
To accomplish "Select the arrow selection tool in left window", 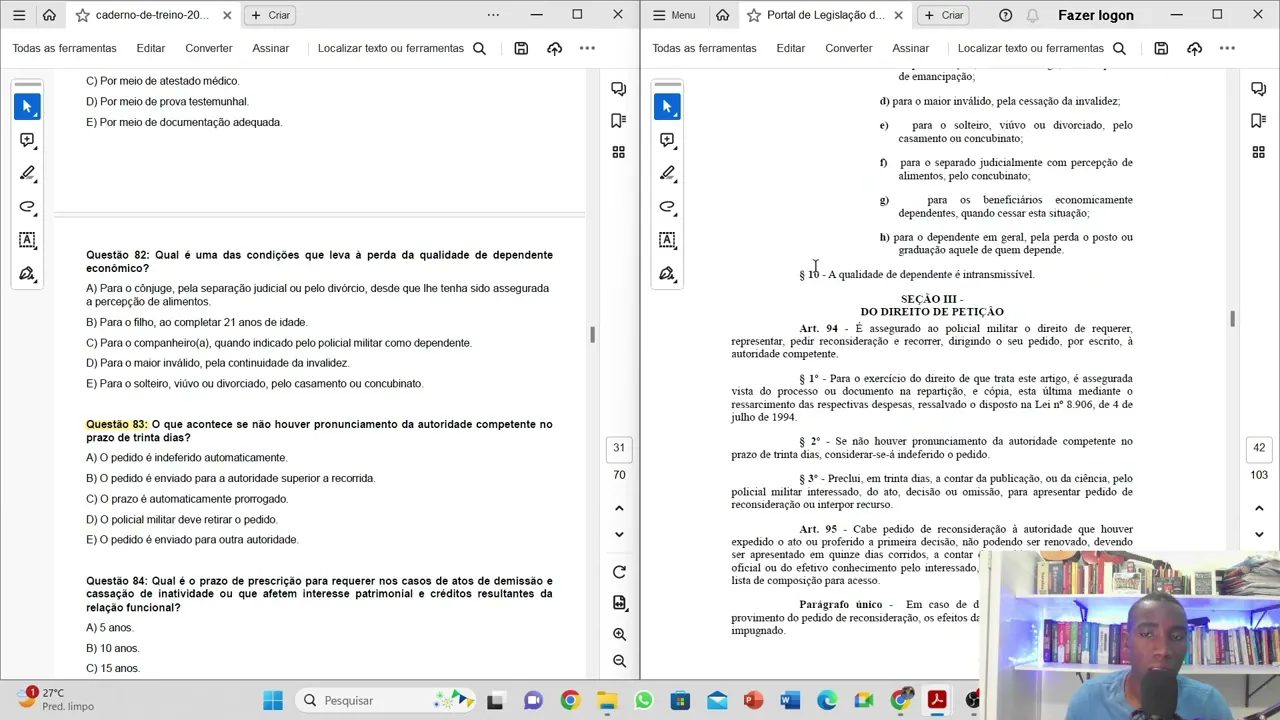I will 27,106.
